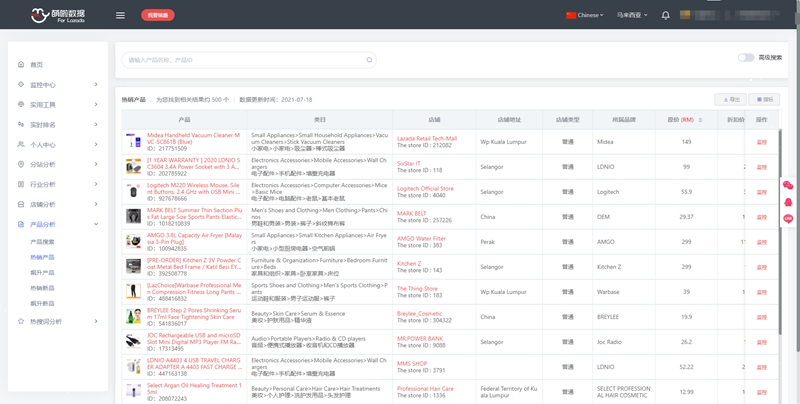Select 产品搜索 in the sidebar submenu
800x404 pixels.
pos(43,242)
